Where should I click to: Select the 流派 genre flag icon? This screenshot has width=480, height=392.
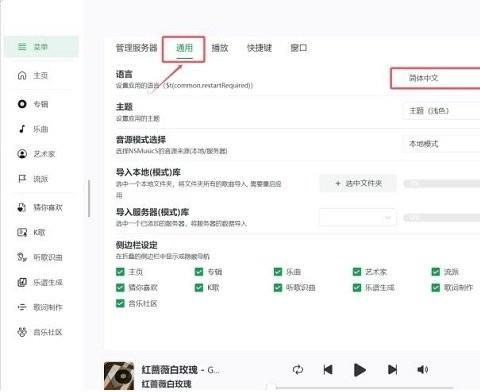22,179
